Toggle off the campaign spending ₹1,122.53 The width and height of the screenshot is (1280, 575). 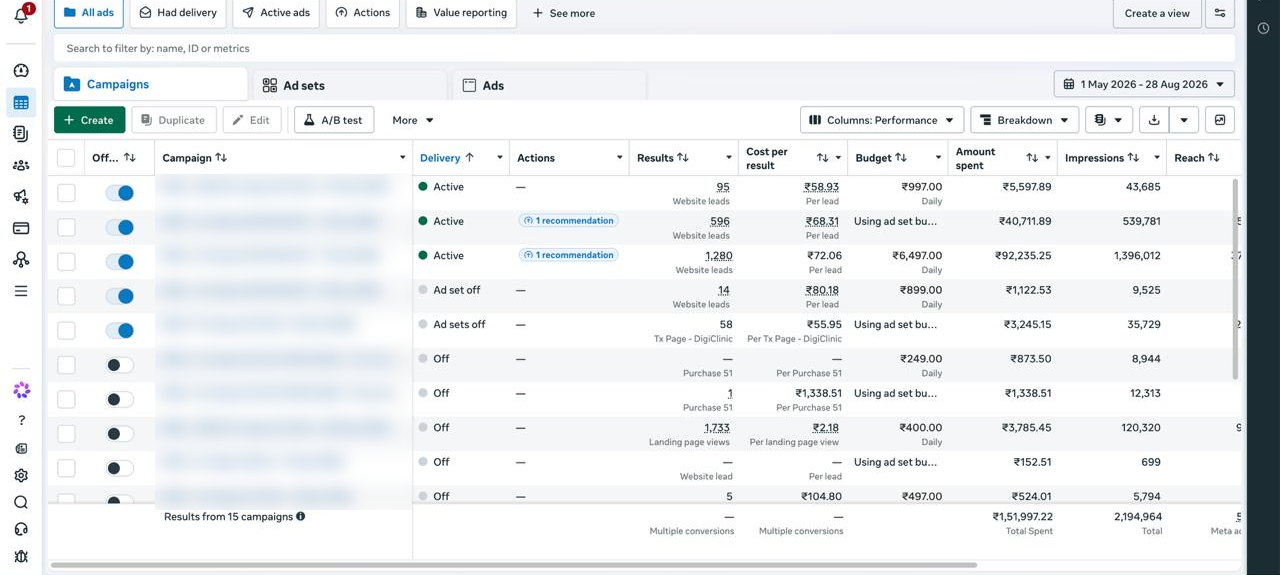(119, 296)
